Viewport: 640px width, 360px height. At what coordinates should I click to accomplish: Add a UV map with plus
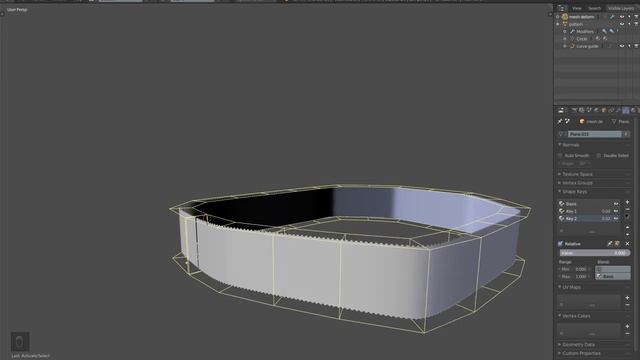coord(627,298)
